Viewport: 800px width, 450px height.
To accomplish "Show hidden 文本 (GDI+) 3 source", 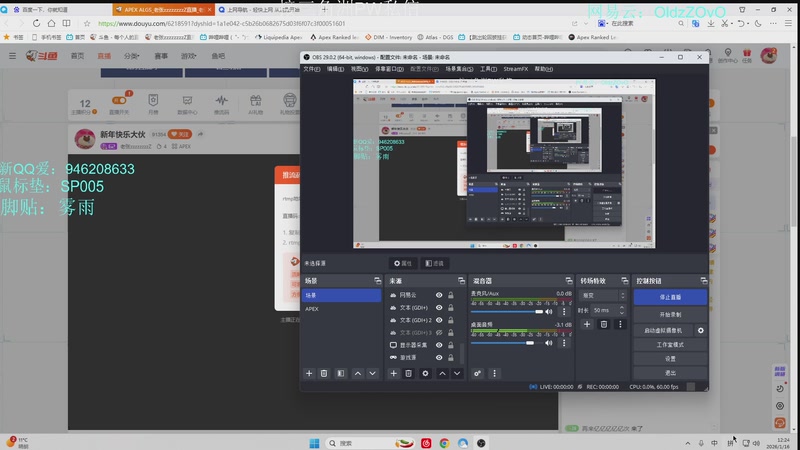I will (x=439, y=333).
